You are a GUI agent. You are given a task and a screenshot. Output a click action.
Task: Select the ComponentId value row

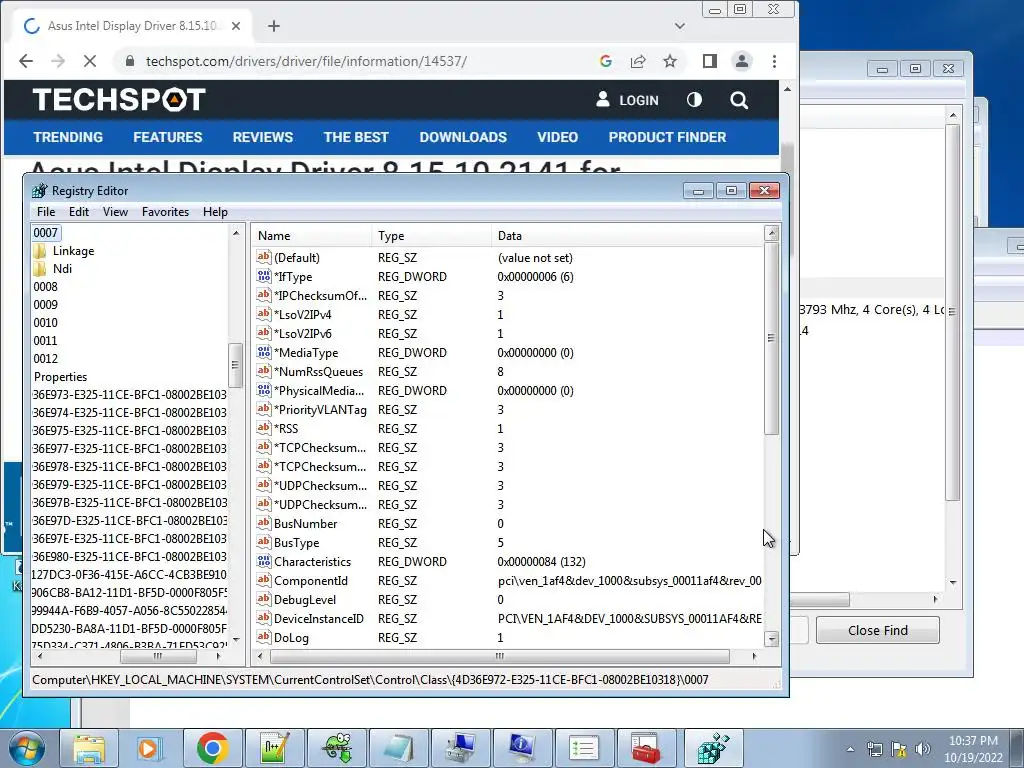[x=509, y=581]
